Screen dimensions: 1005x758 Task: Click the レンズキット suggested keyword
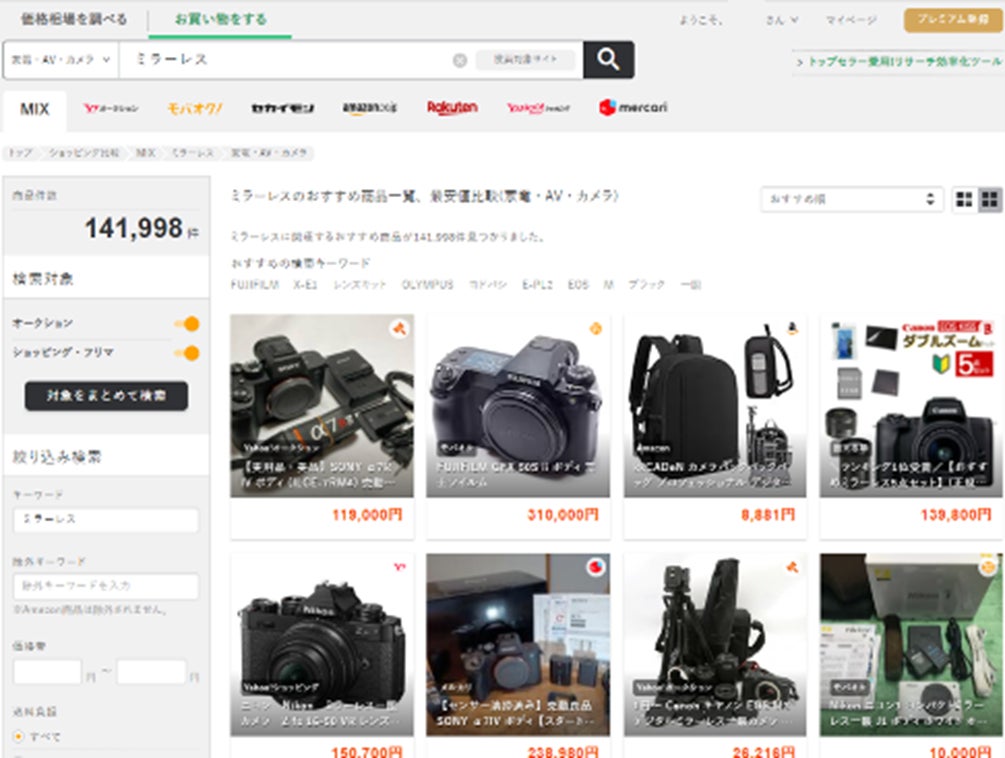(x=360, y=284)
